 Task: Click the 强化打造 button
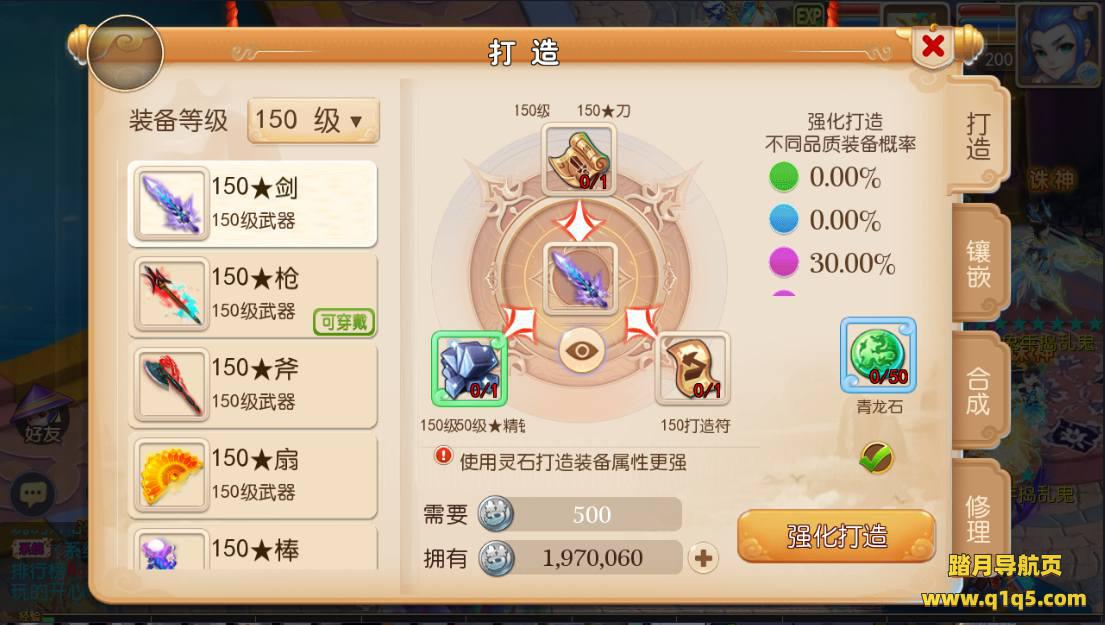(837, 536)
